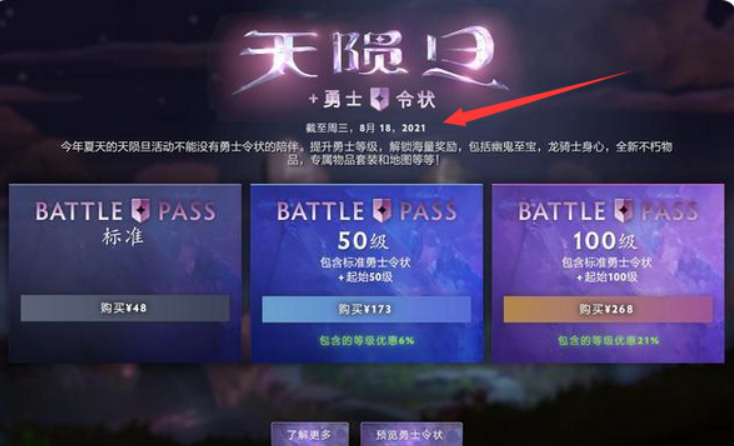The image size is (734, 446).
Task: Click the shield emblem in the 勇士令状 title
Action: click(380, 99)
